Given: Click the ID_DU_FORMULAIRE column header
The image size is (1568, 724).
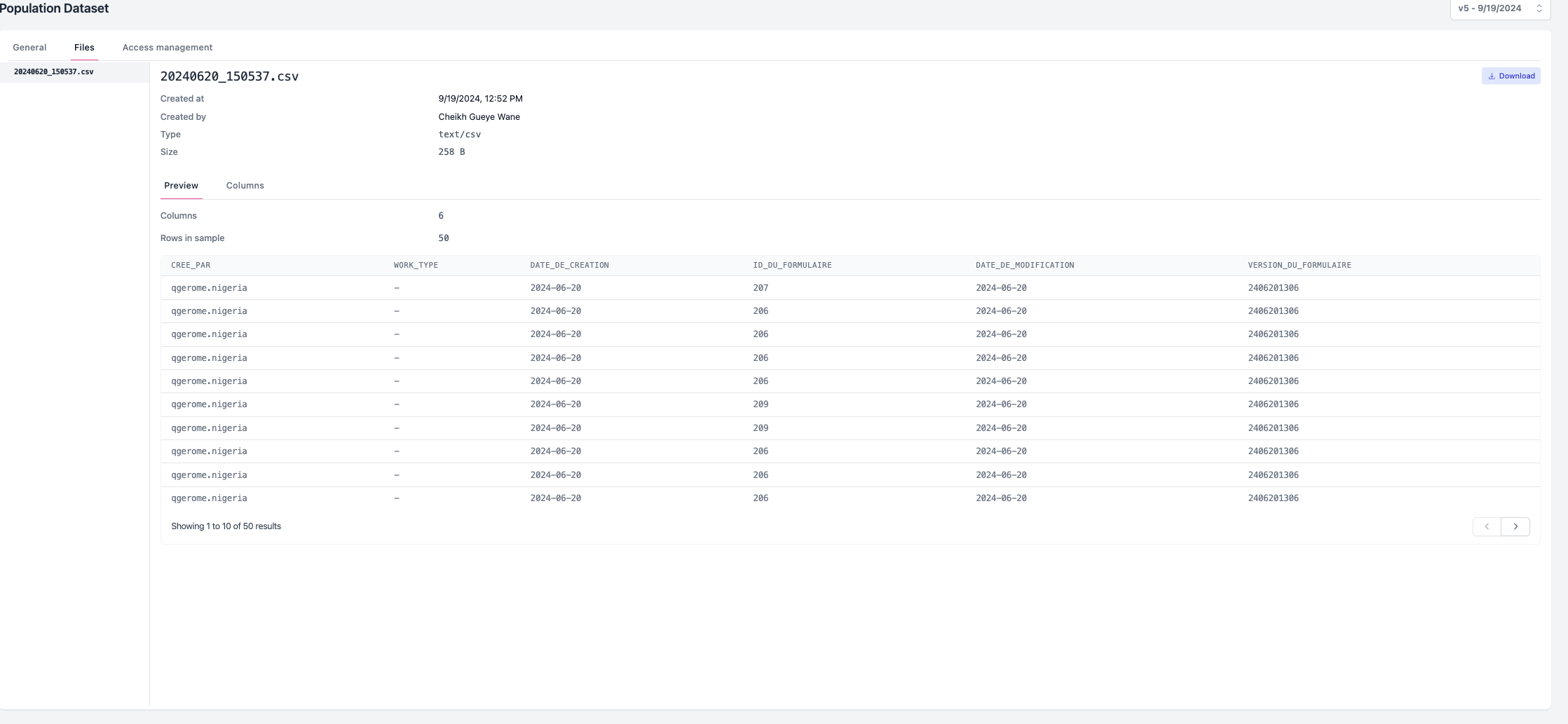Looking at the screenshot, I should [x=792, y=266].
